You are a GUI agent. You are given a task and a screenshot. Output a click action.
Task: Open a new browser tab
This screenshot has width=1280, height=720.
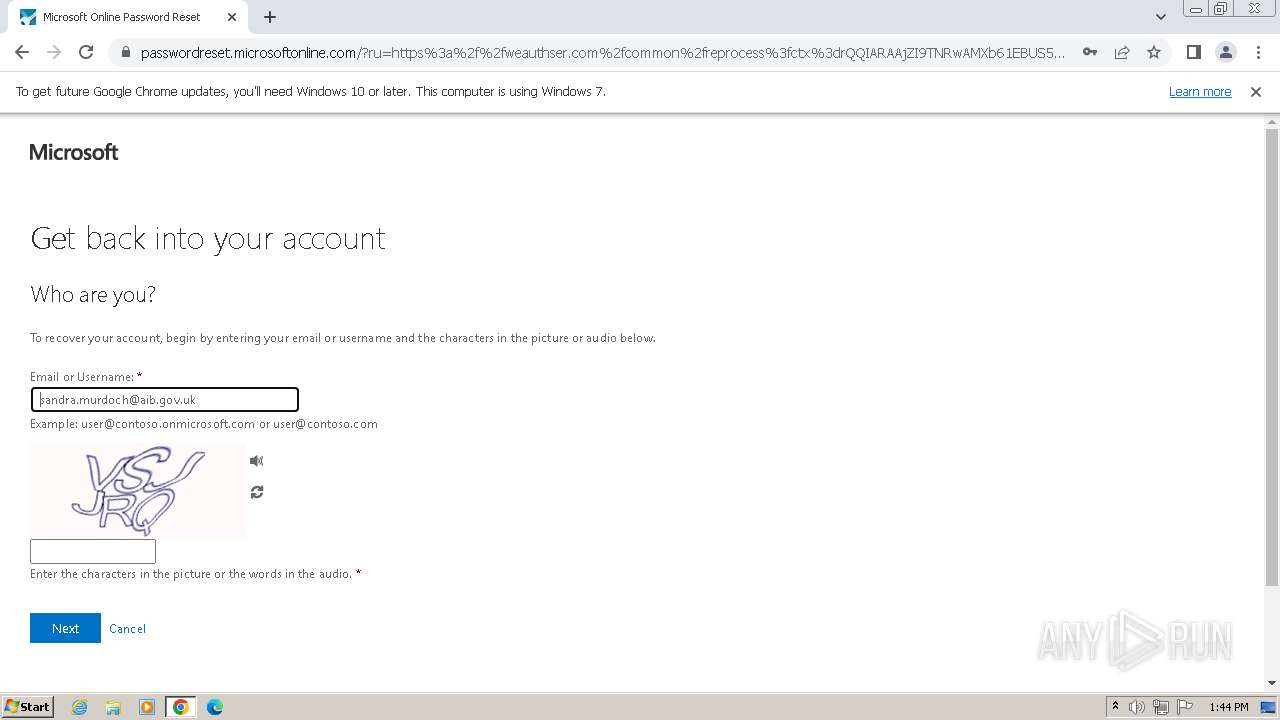pos(270,17)
